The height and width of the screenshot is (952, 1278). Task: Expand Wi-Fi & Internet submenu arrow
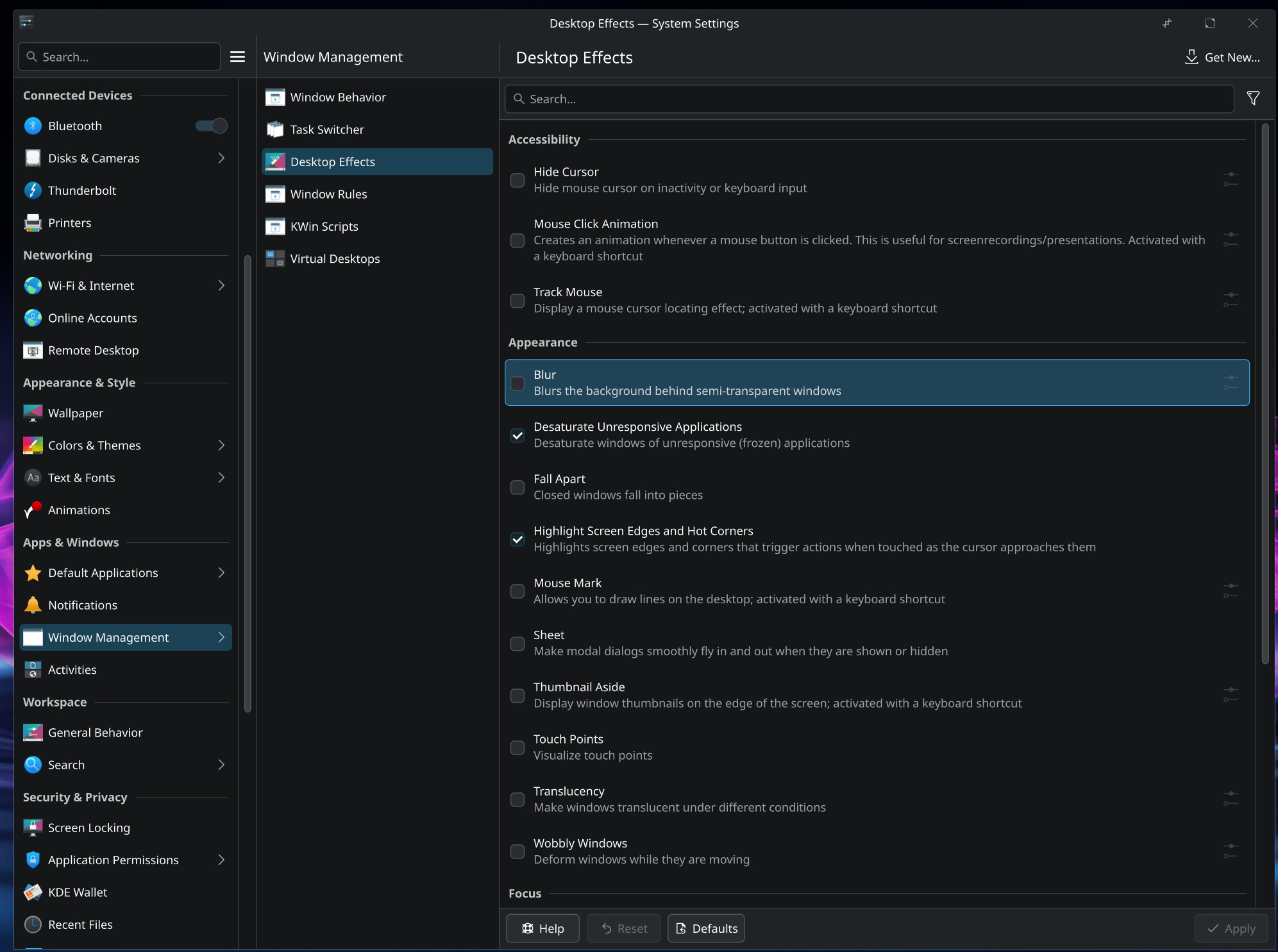(221, 285)
